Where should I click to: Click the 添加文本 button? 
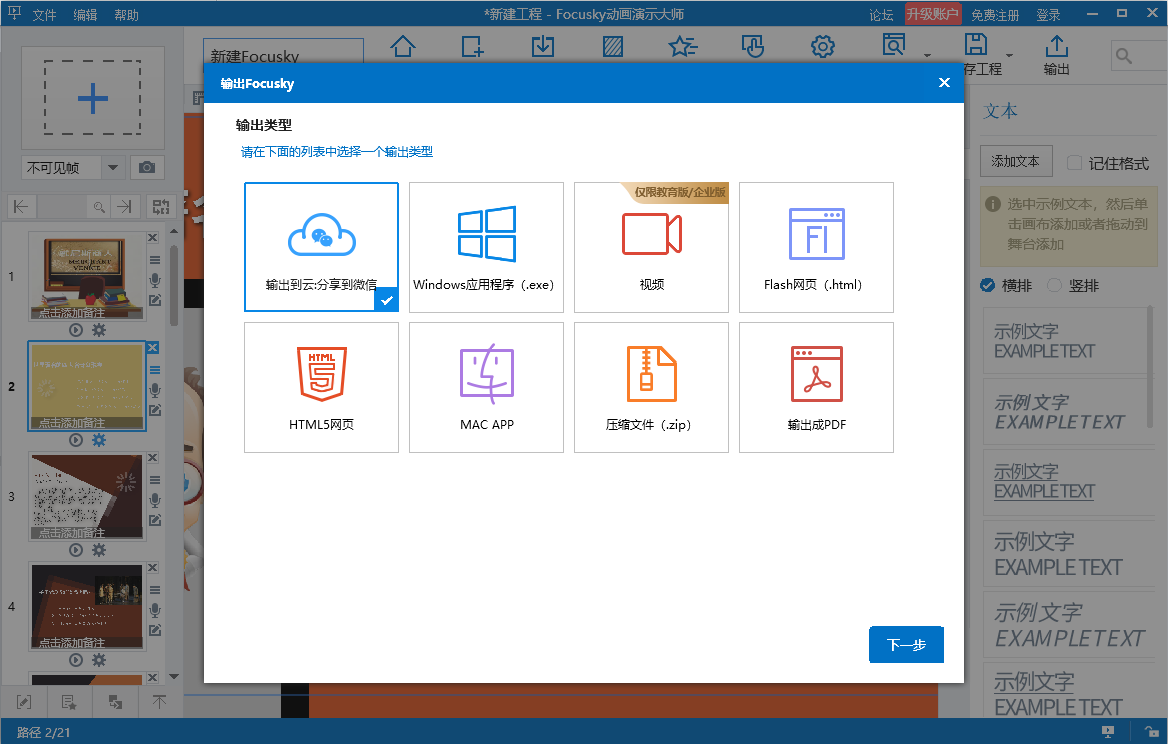pyautogui.click(x=1015, y=161)
